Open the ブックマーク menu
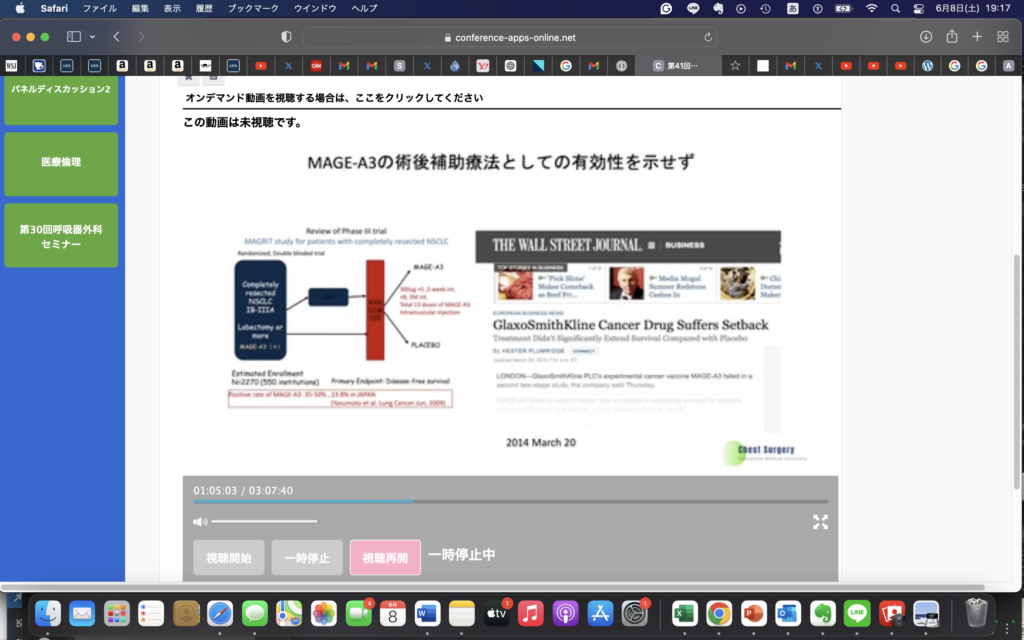This screenshot has height=640, width=1024. tap(252, 8)
